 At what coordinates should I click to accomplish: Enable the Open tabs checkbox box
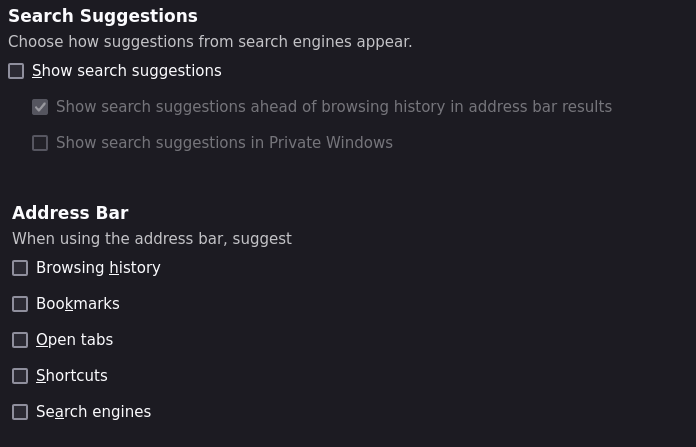20,340
